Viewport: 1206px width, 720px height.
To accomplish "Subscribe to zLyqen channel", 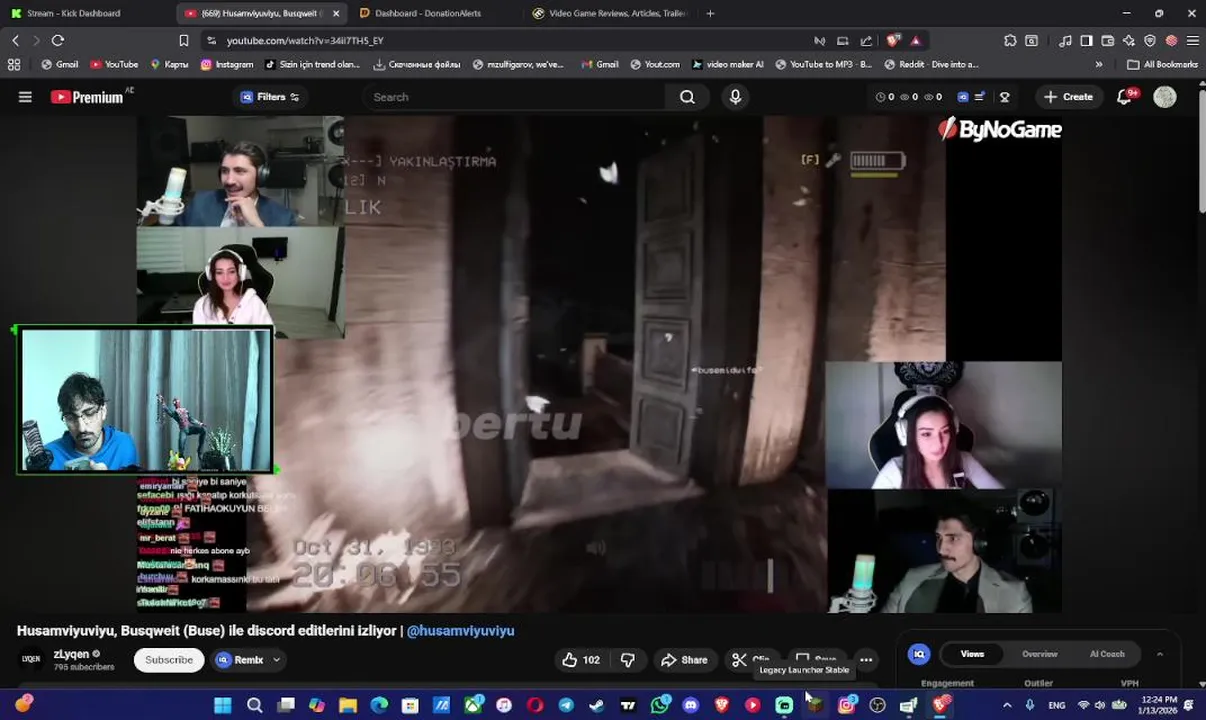I will pos(169,660).
